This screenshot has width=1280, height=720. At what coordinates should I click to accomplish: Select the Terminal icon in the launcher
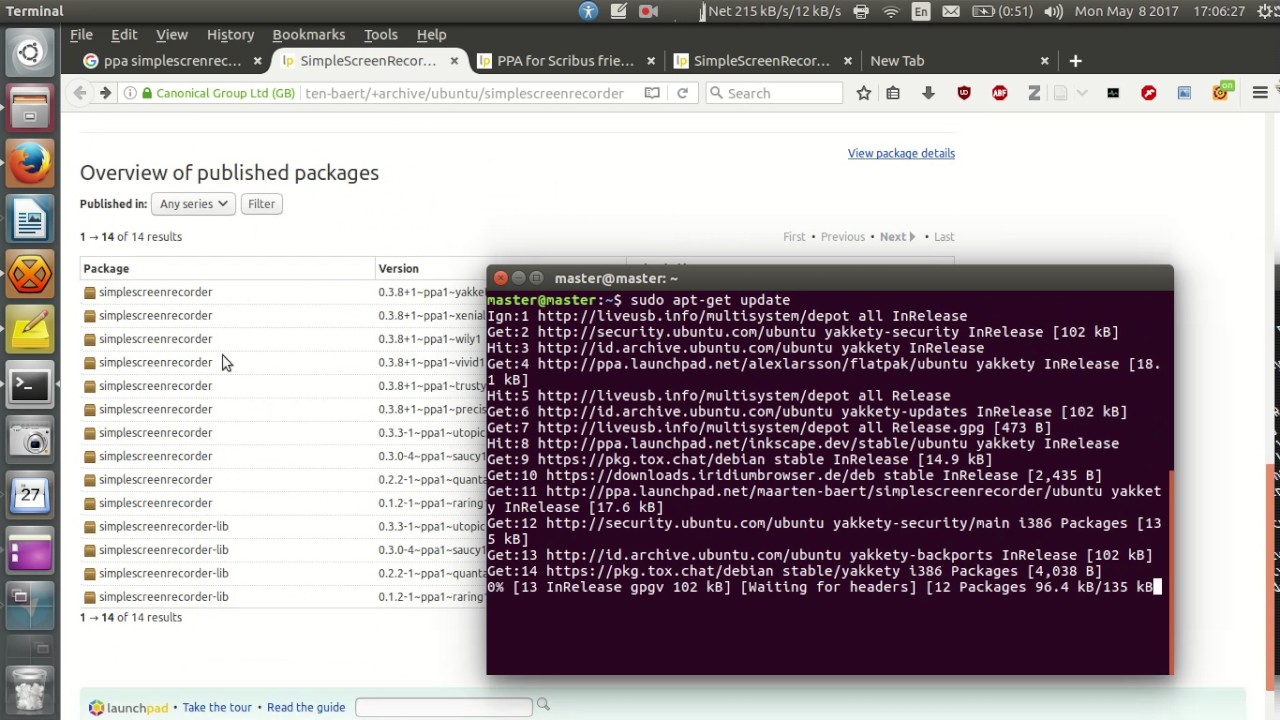click(30, 384)
